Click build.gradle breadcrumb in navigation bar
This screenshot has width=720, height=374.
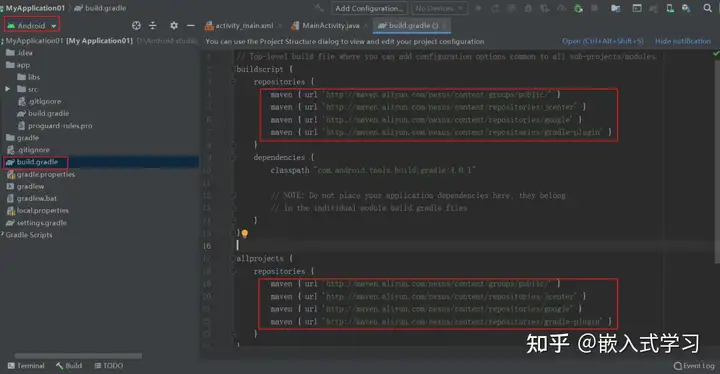[x=100, y=8]
